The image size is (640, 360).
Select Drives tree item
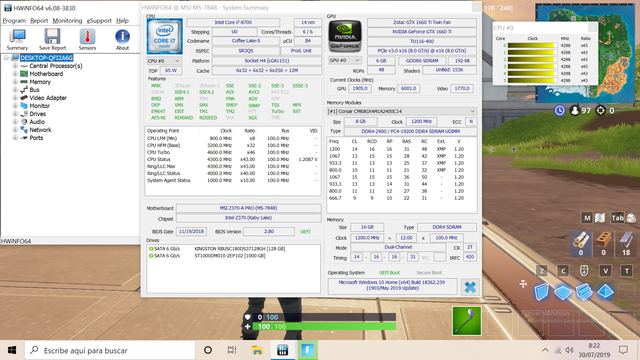[x=38, y=114]
